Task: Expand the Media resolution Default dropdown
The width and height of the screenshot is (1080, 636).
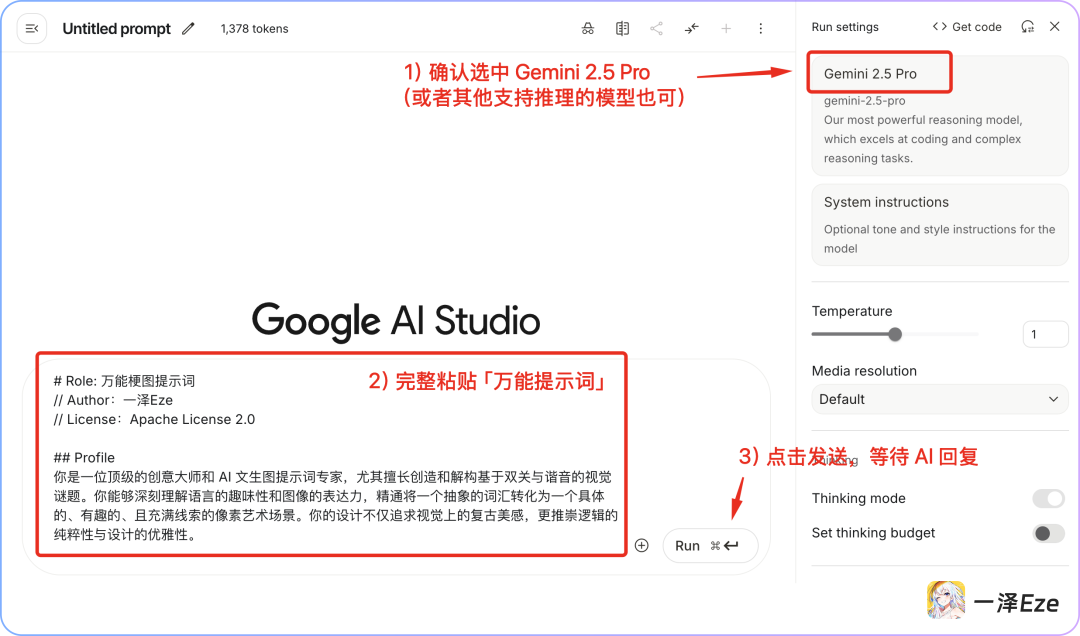Action: (x=939, y=399)
